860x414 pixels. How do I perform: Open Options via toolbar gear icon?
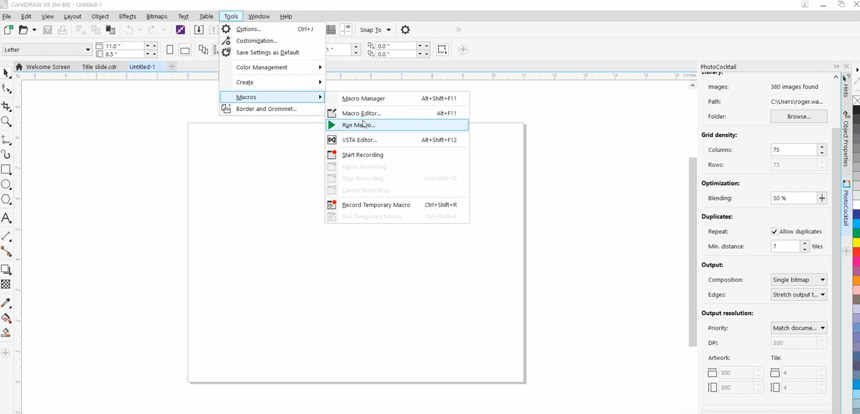click(405, 30)
